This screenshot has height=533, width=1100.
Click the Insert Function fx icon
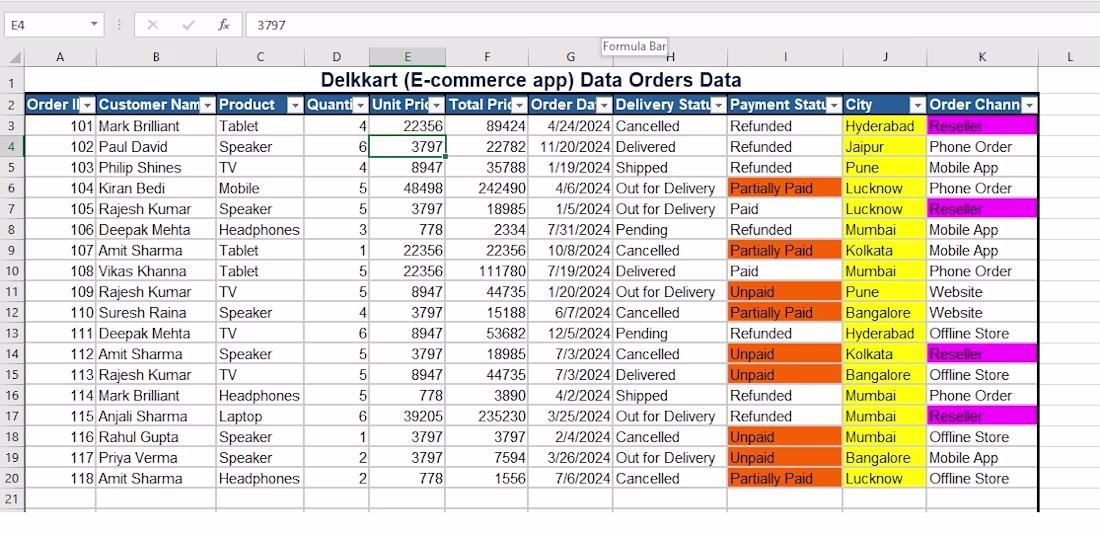tap(224, 25)
